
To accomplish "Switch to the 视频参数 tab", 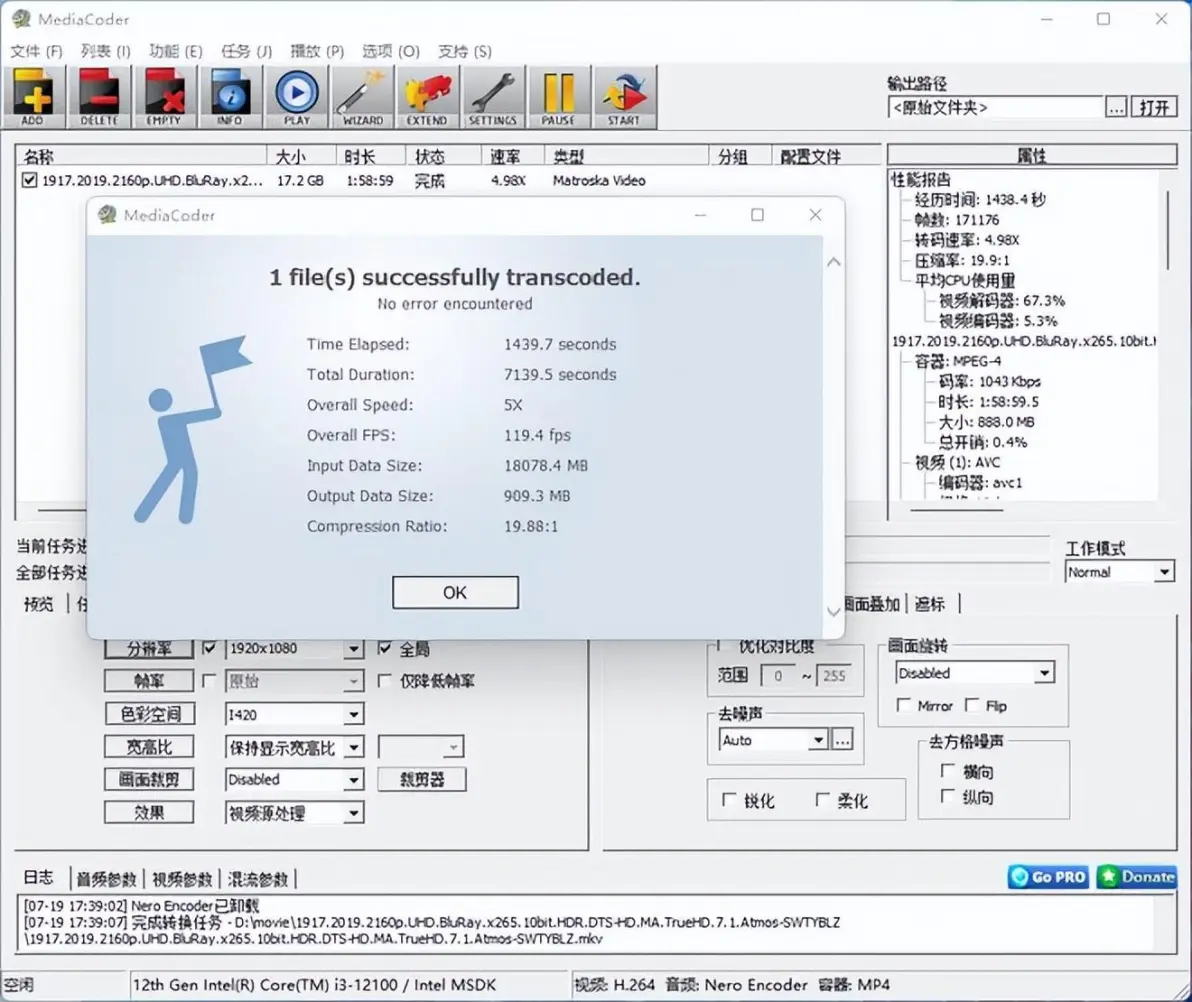I will 182,880.
